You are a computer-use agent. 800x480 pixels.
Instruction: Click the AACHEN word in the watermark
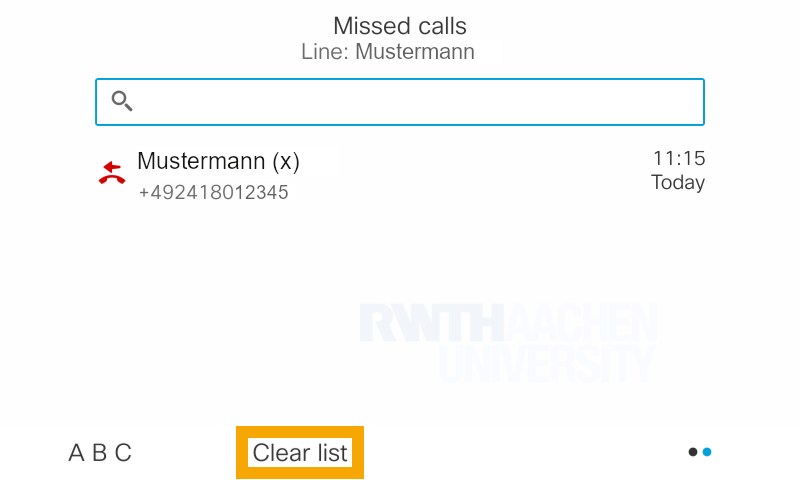tap(583, 324)
